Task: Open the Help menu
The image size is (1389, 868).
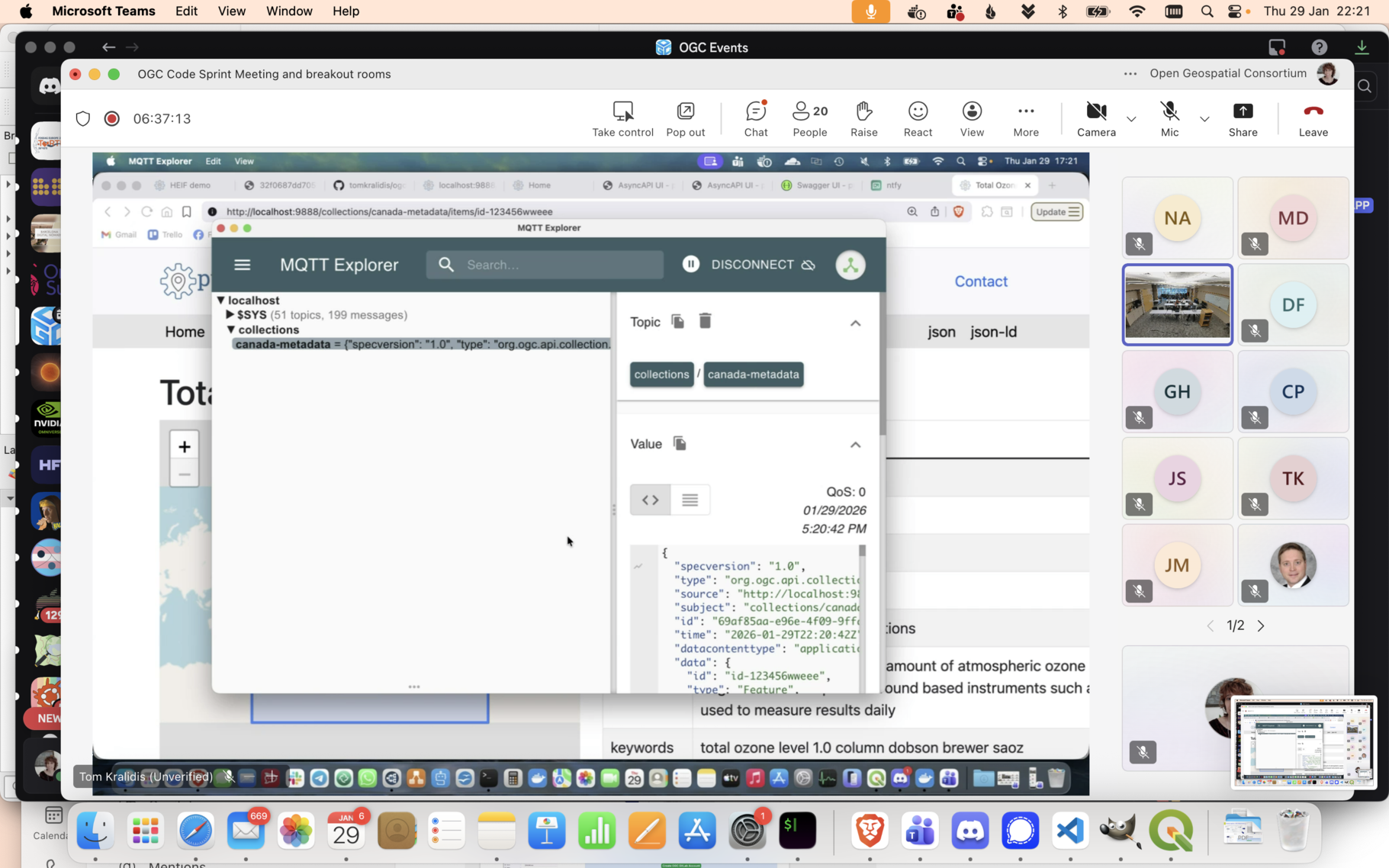Action: point(346,11)
